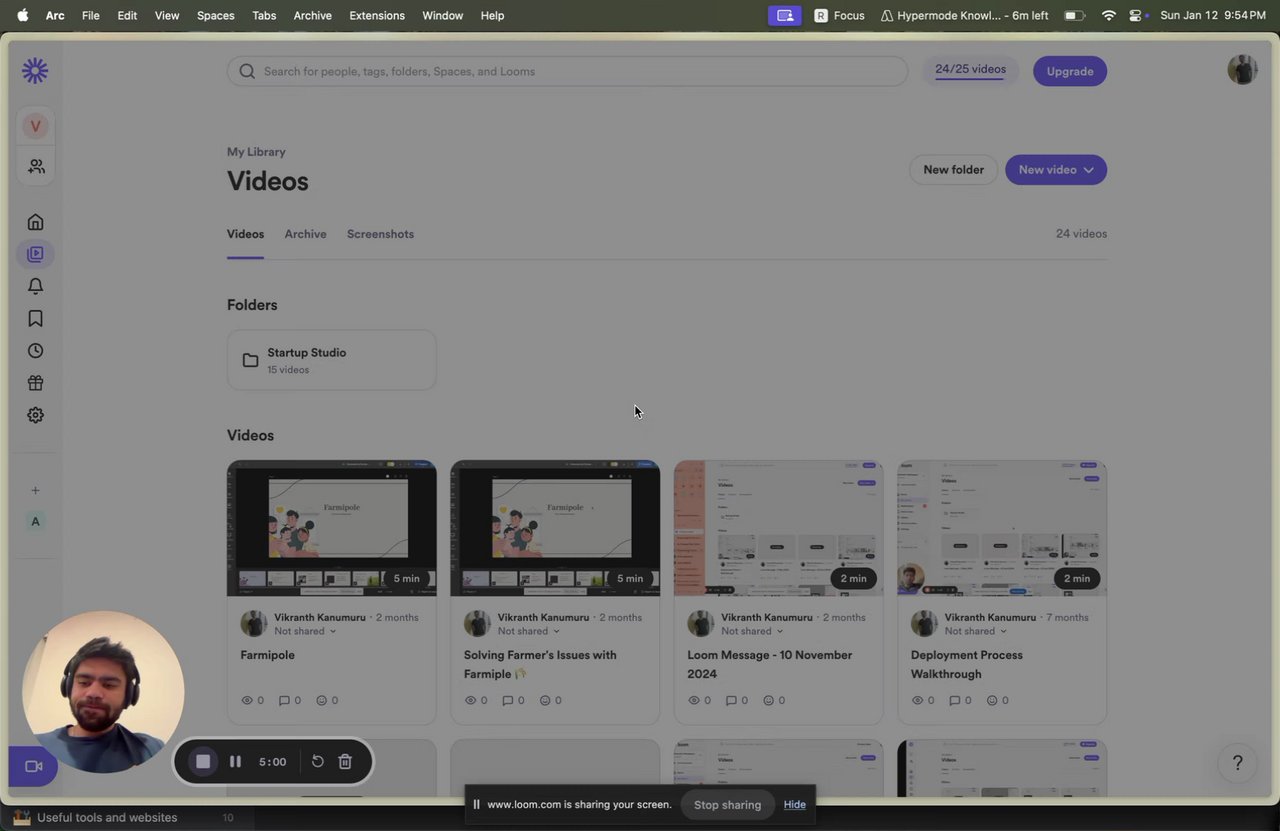Open the Loom Message 10 November thumbnail
This screenshot has height=831, width=1280.
point(778,528)
